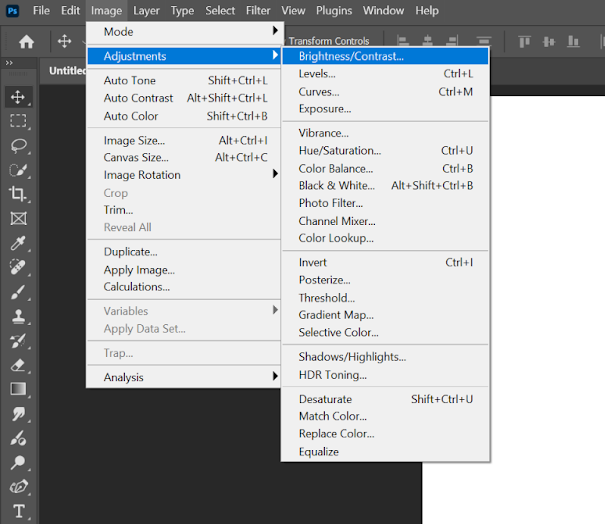Click Align horizontal centers icon
This screenshot has width=605, height=524.
tap(428, 41)
